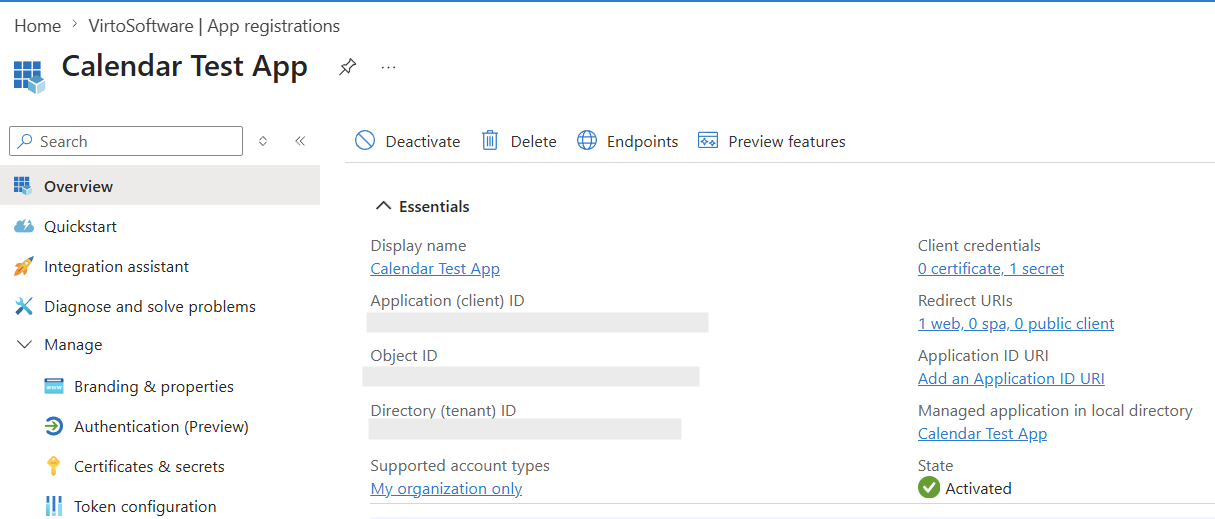Screen dimensions: 1215x519
Task: Open the more options ellipsis menu
Action: click(389, 67)
